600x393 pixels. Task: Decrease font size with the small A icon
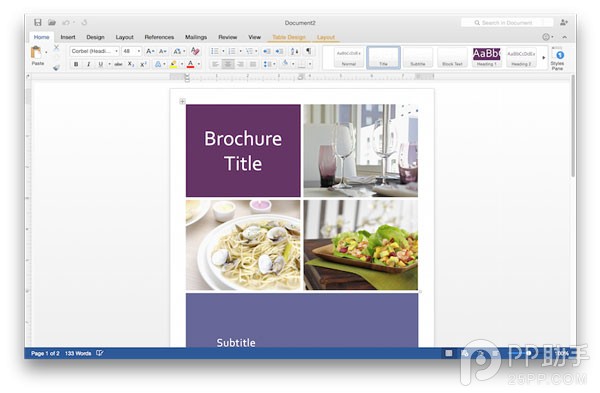[162, 51]
